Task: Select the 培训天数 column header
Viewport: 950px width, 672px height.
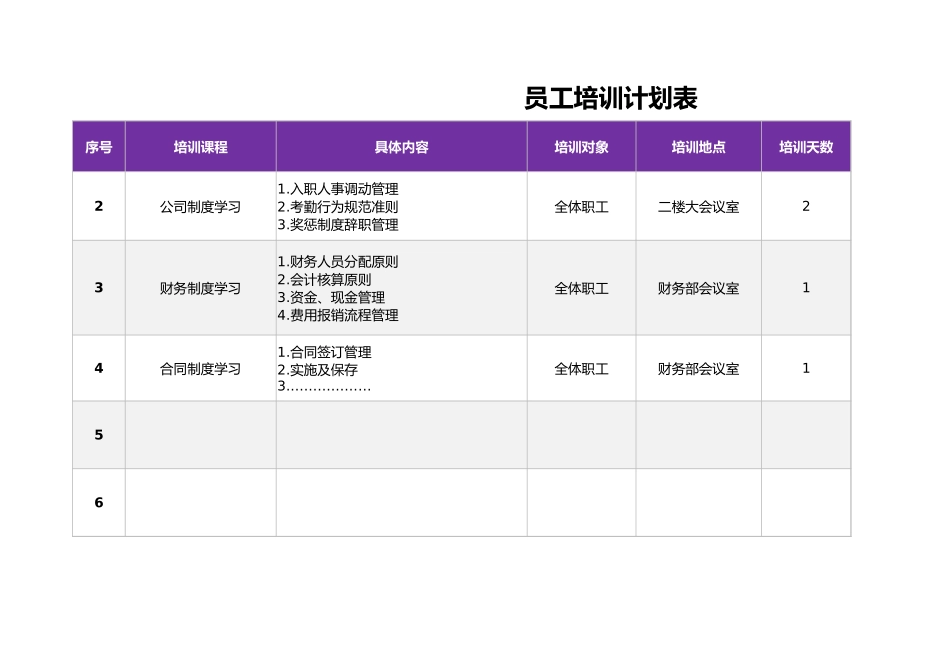Action: pos(806,145)
